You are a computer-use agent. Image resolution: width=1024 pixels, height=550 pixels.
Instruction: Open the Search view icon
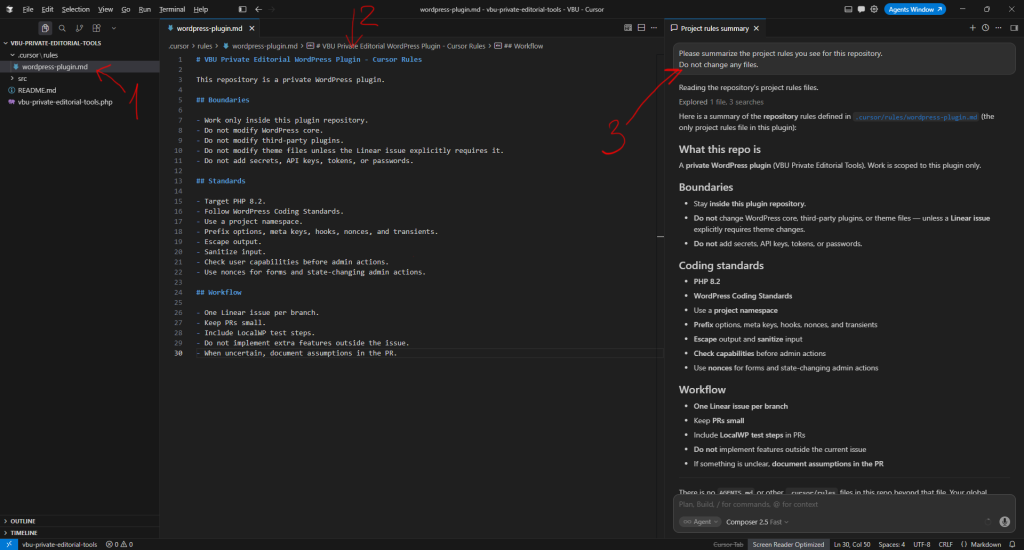click(x=62, y=28)
